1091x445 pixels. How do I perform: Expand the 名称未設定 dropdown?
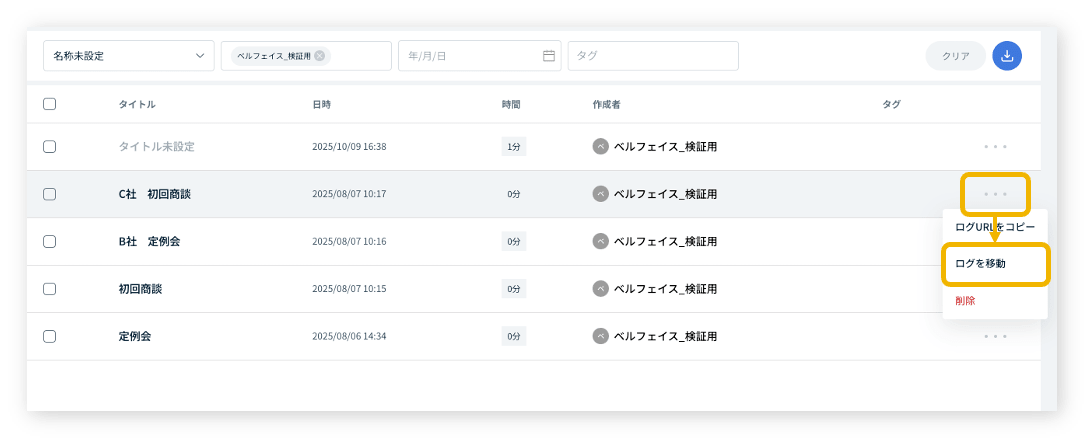128,56
